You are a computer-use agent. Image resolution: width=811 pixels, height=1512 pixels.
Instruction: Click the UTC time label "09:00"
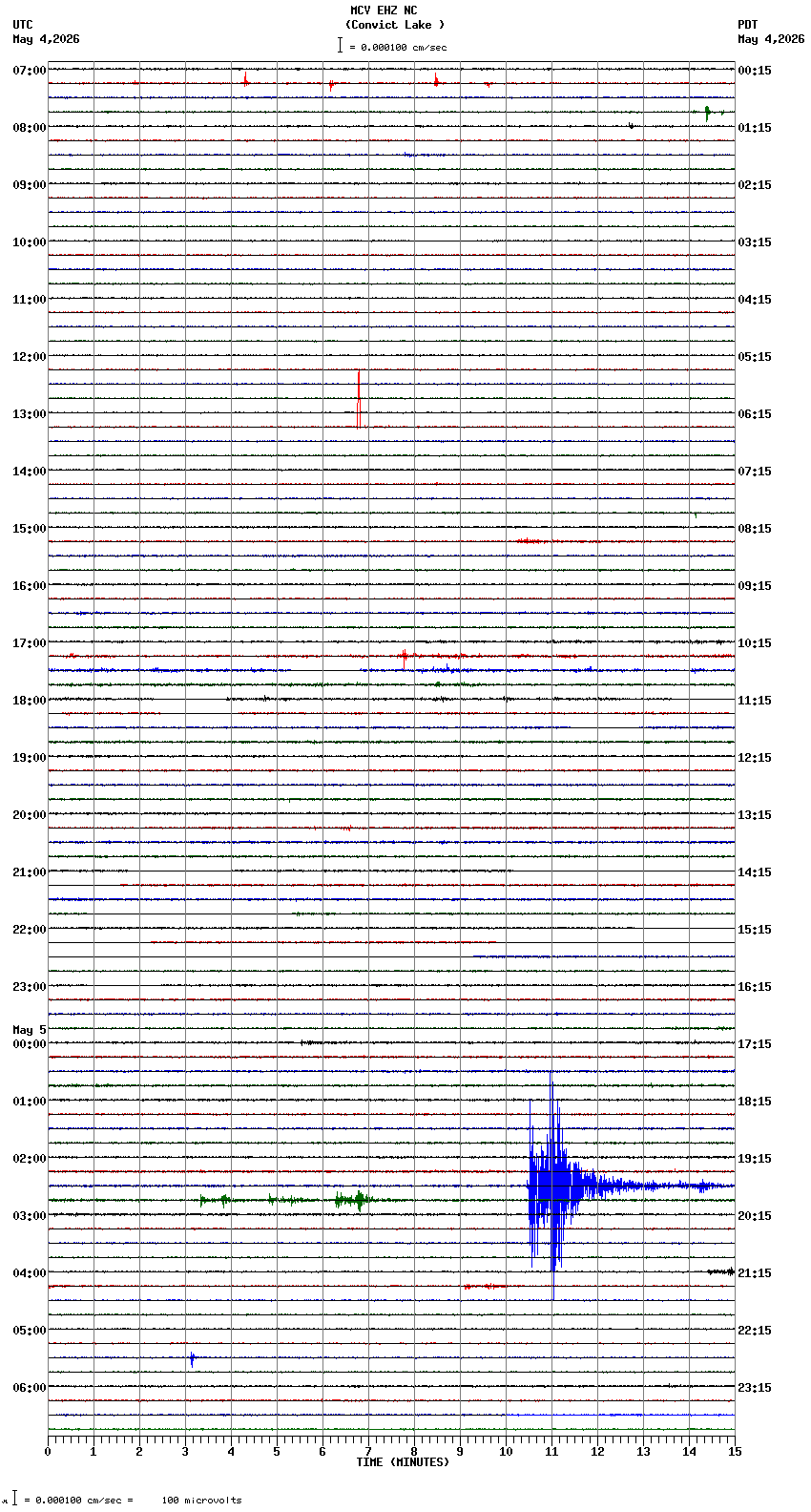30,185
